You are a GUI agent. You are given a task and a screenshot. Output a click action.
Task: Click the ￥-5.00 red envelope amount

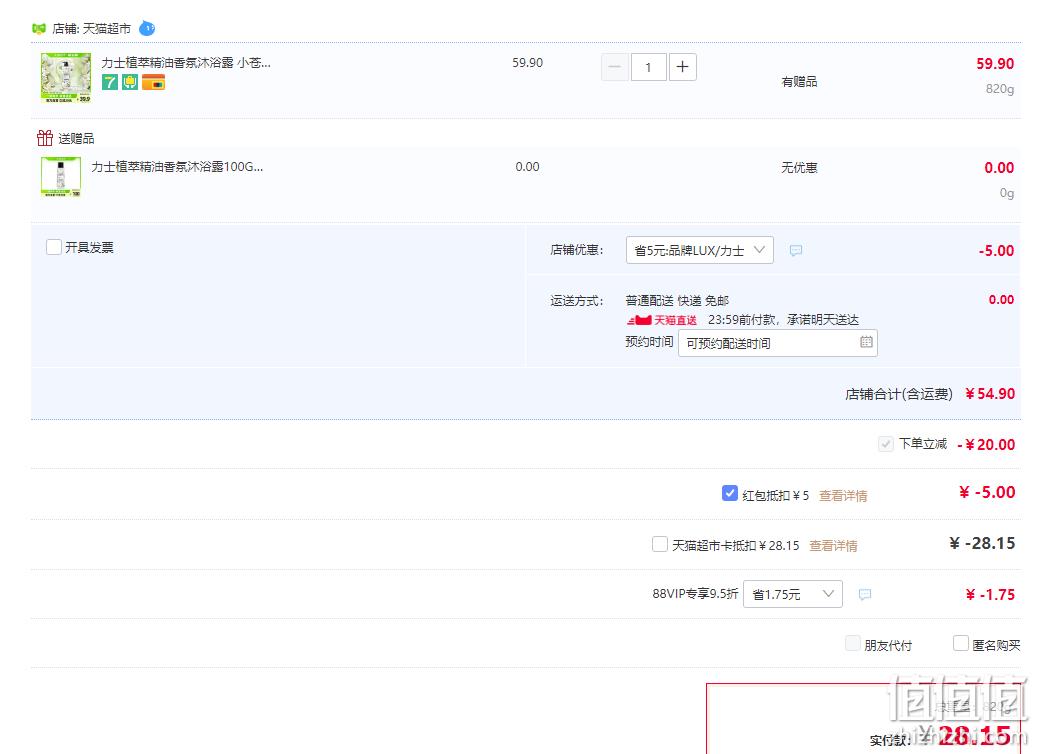coord(987,492)
